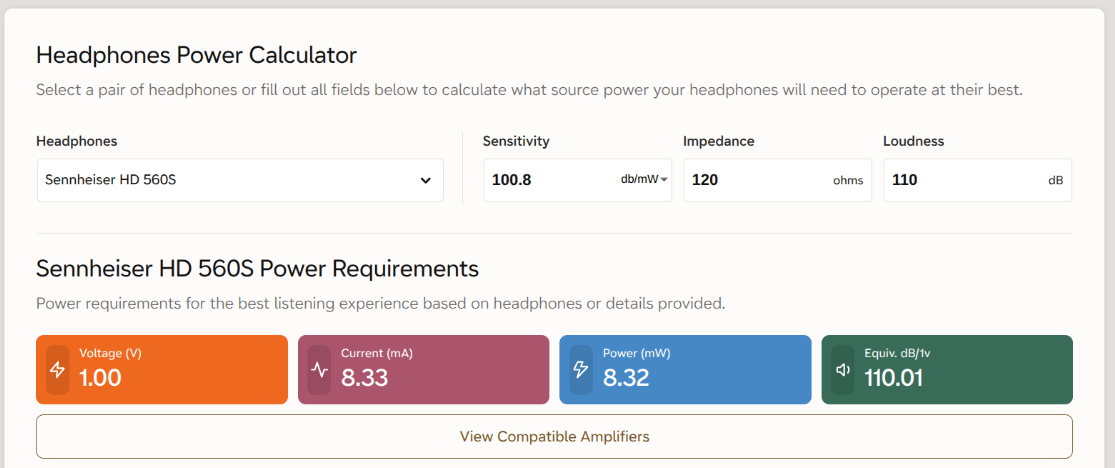Click the lightning bolt icon on Voltage card

tap(58, 370)
